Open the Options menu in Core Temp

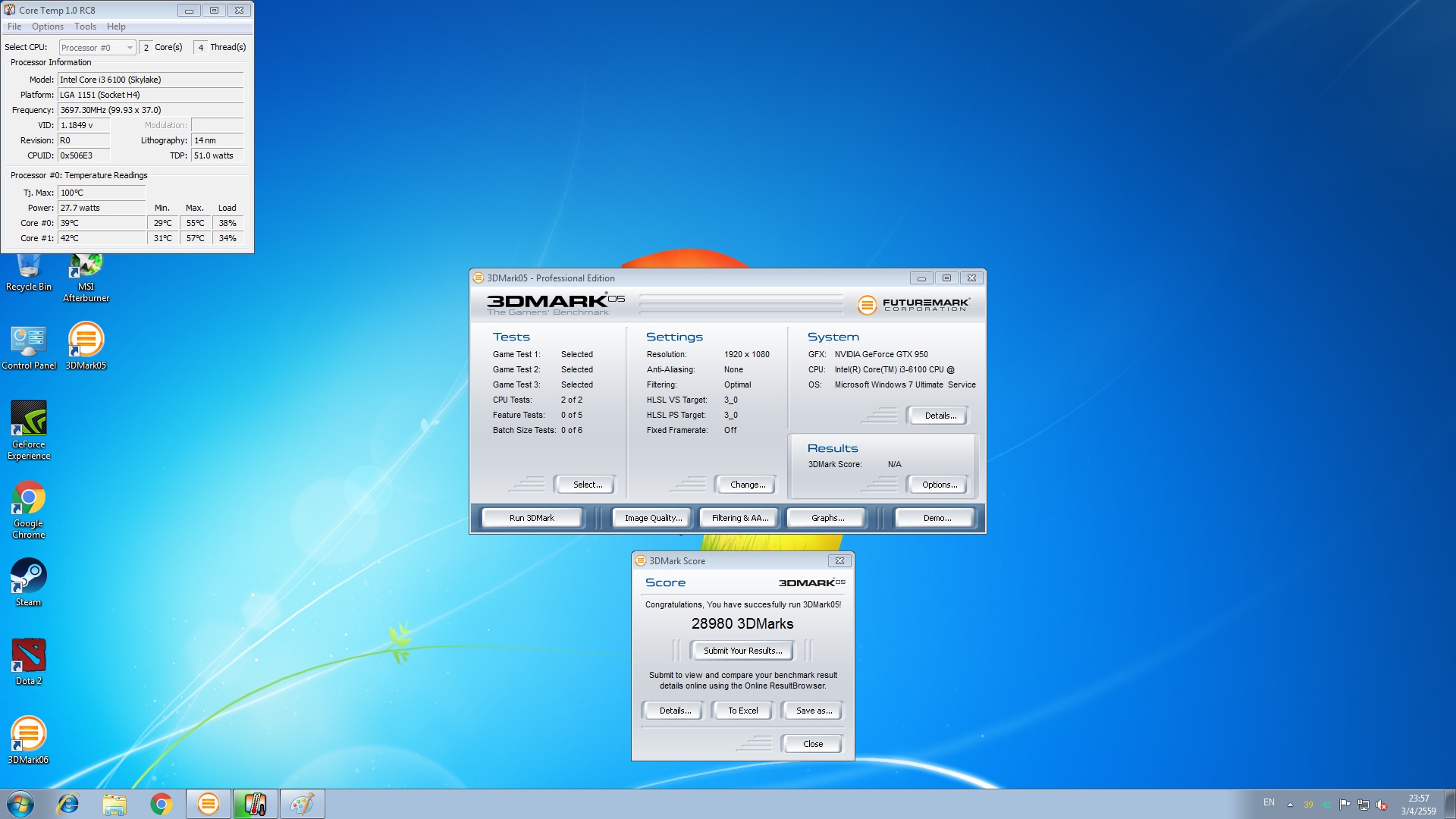47,27
